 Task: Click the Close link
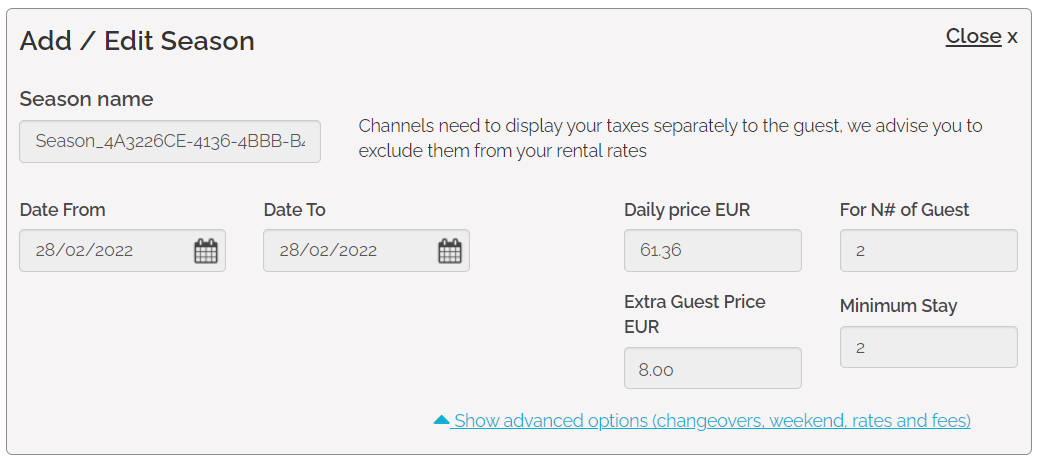pos(973,36)
